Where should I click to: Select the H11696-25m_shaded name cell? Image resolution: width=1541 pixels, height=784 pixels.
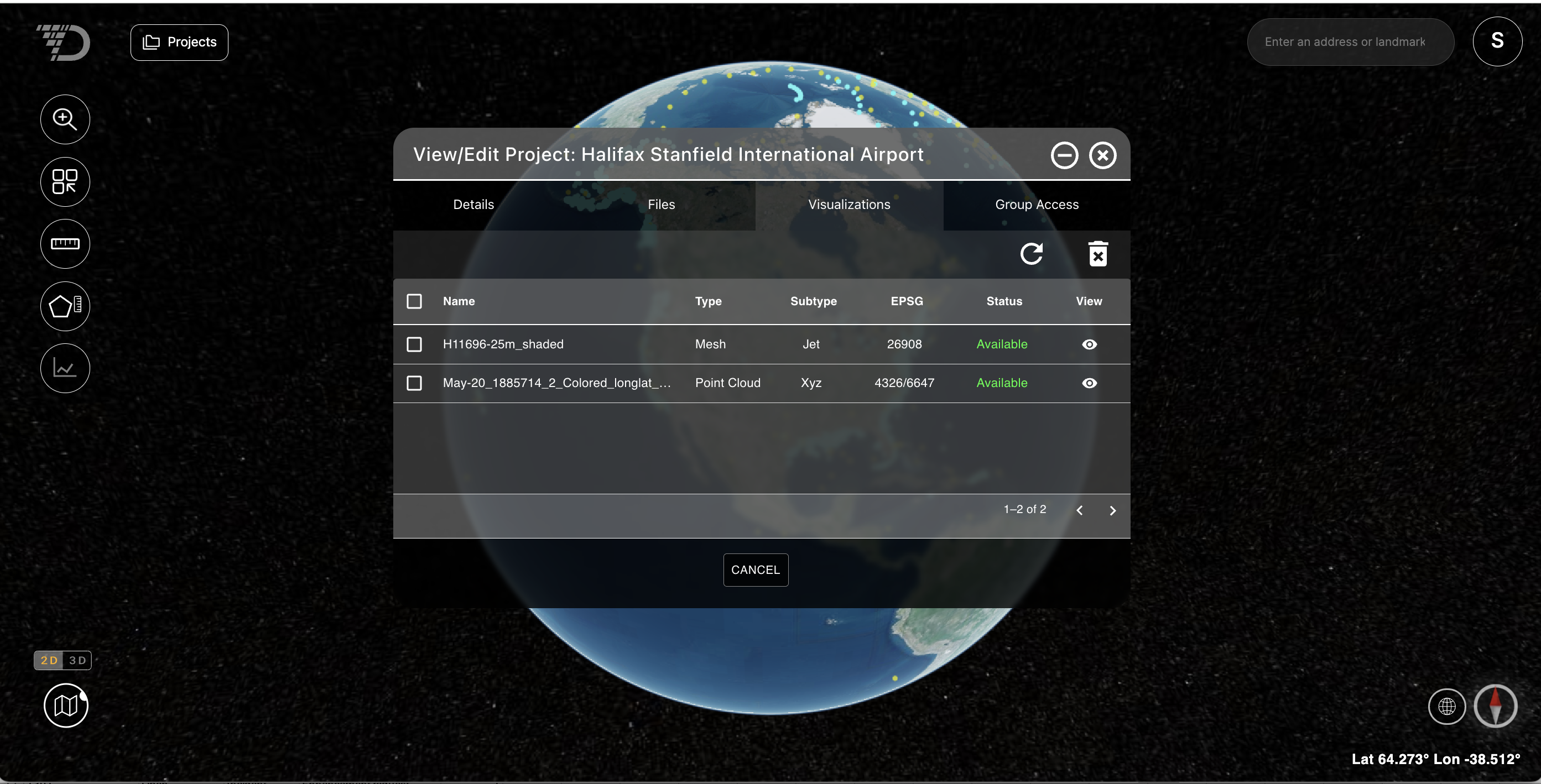pyautogui.click(x=503, y=344)
